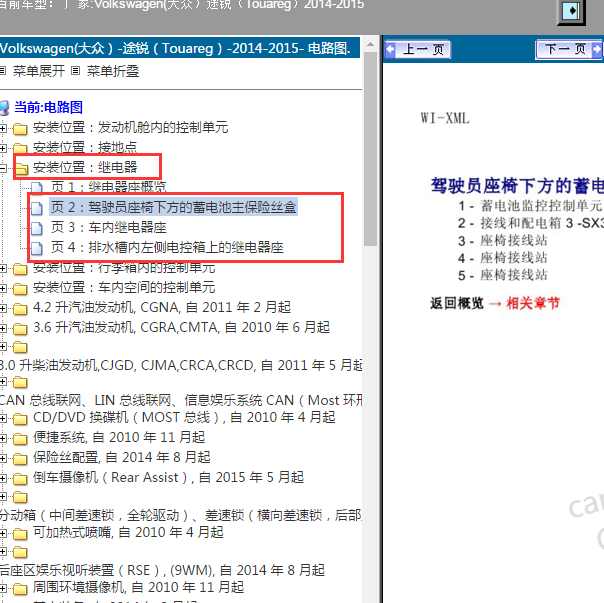Click the tree panel vertical scrollbar thumb

(x=371, y=149)
